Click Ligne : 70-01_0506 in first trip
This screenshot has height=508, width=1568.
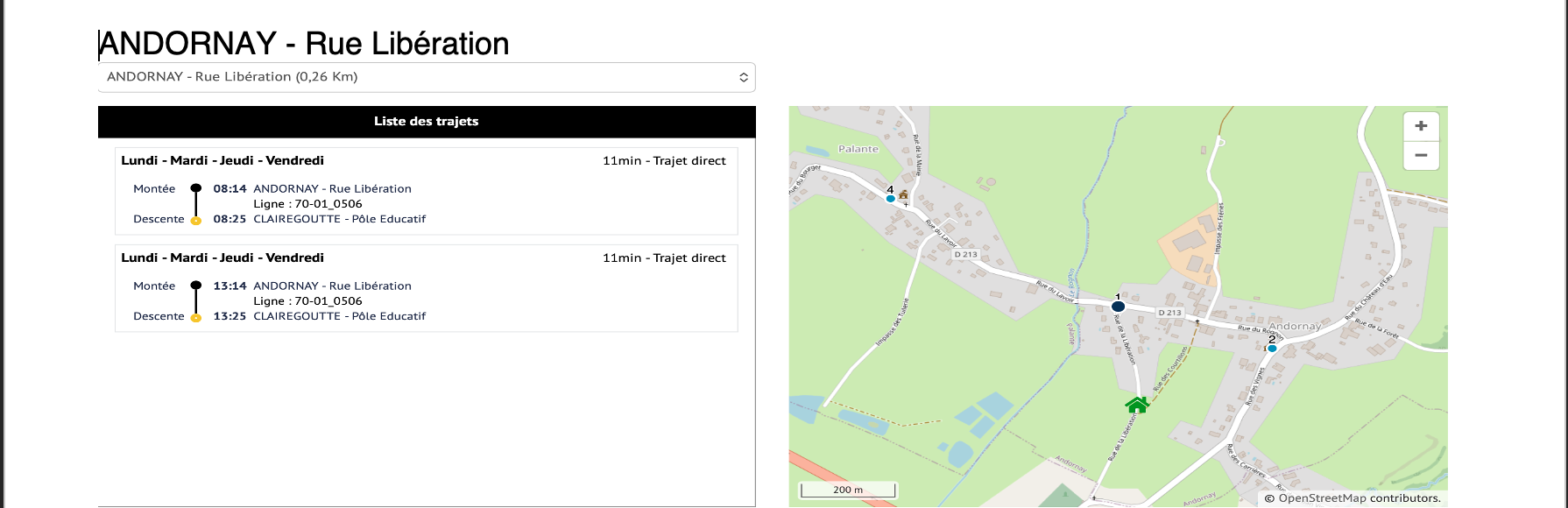pos(307,204)
